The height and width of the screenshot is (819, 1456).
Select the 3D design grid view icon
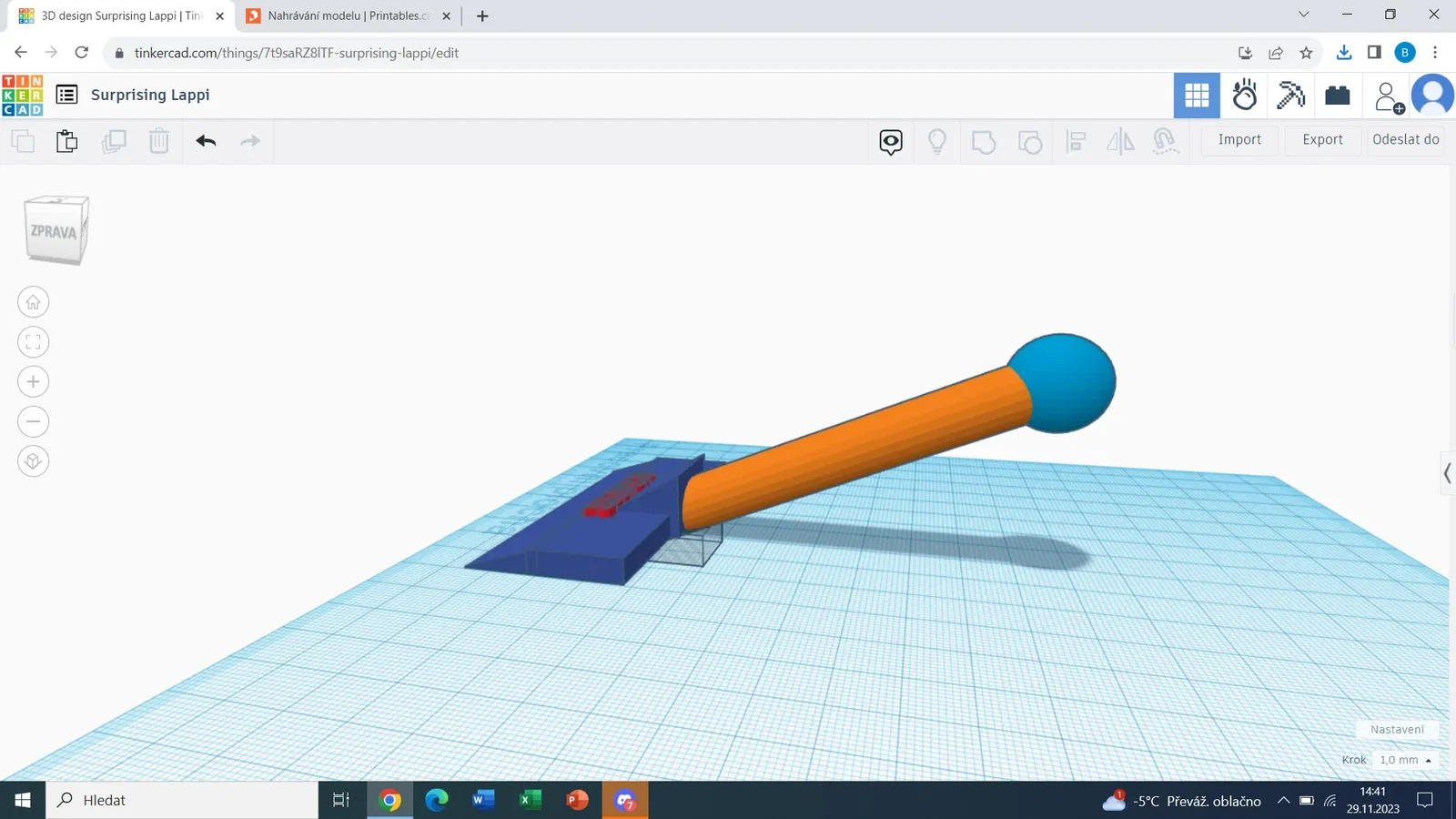[x=1197, y=96]
